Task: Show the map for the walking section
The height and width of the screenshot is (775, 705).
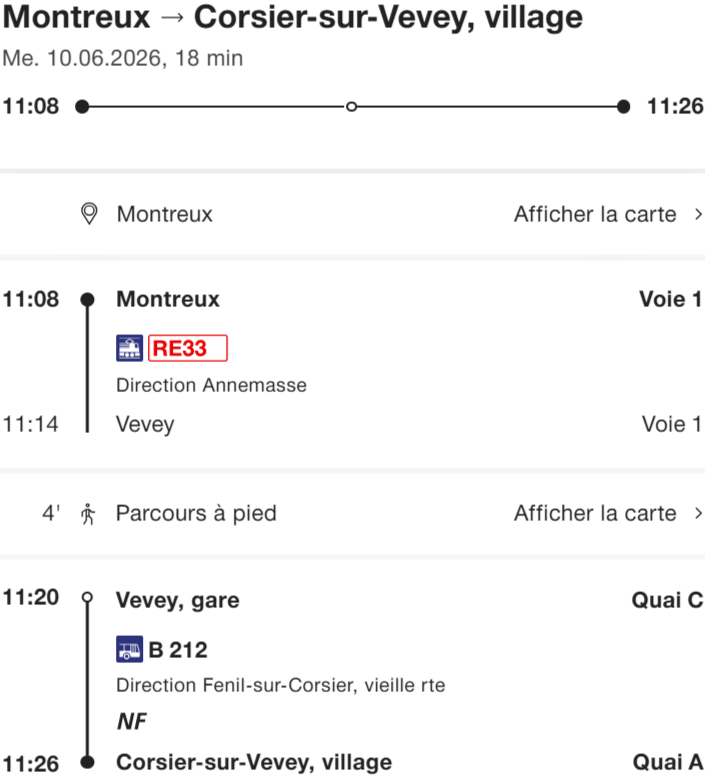Action: 595,514
